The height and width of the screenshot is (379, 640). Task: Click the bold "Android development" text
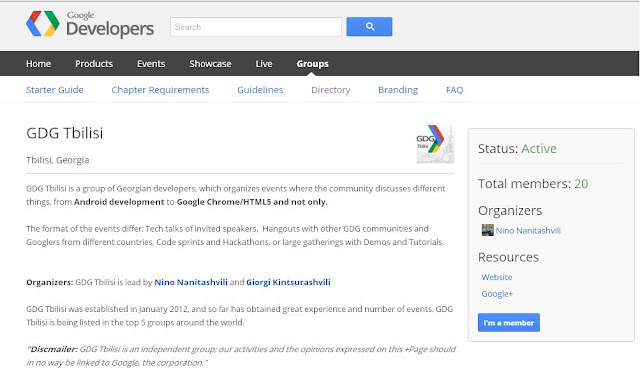[119, 202]
